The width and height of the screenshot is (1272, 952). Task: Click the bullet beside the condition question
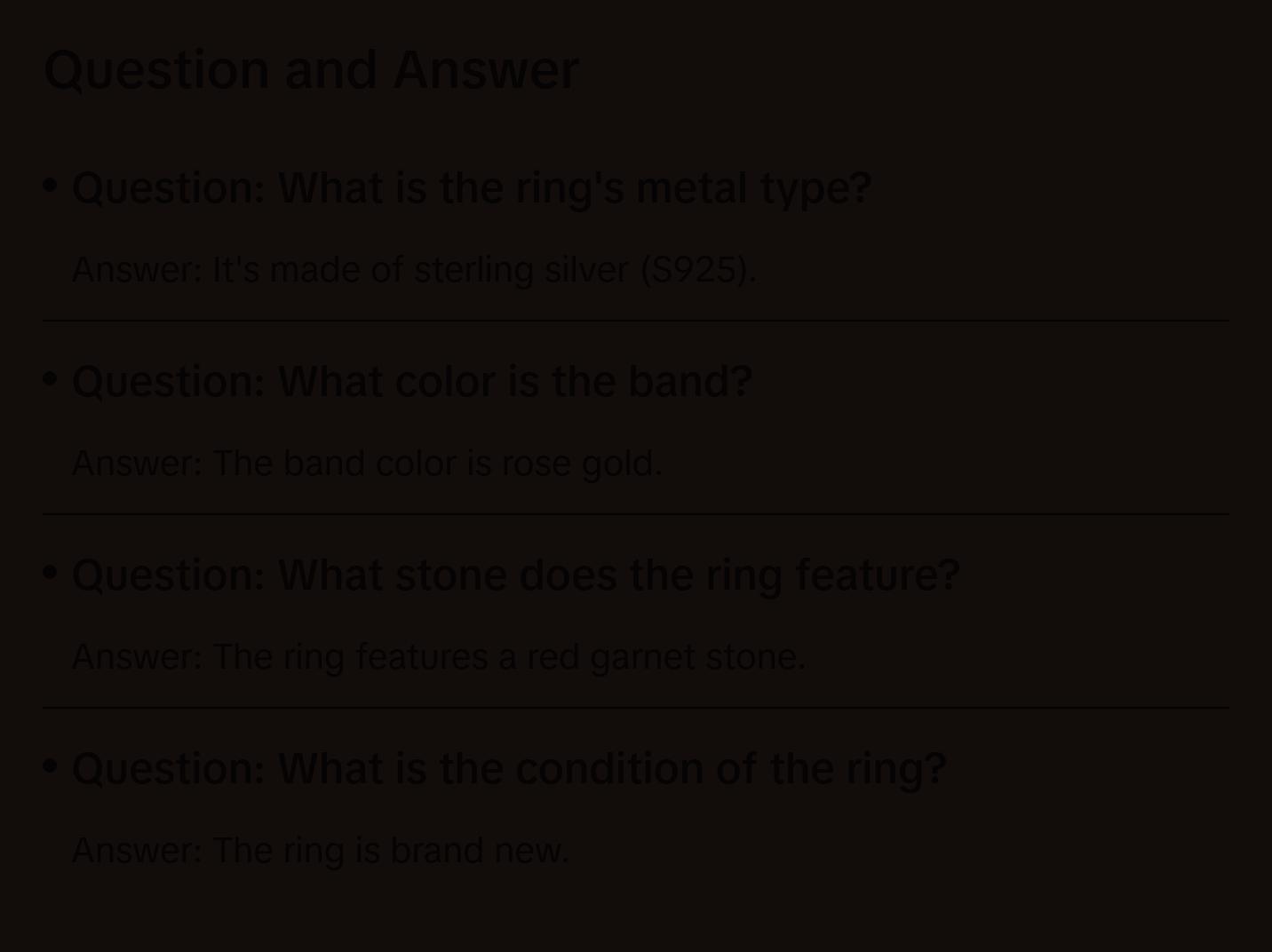point(51,766)
